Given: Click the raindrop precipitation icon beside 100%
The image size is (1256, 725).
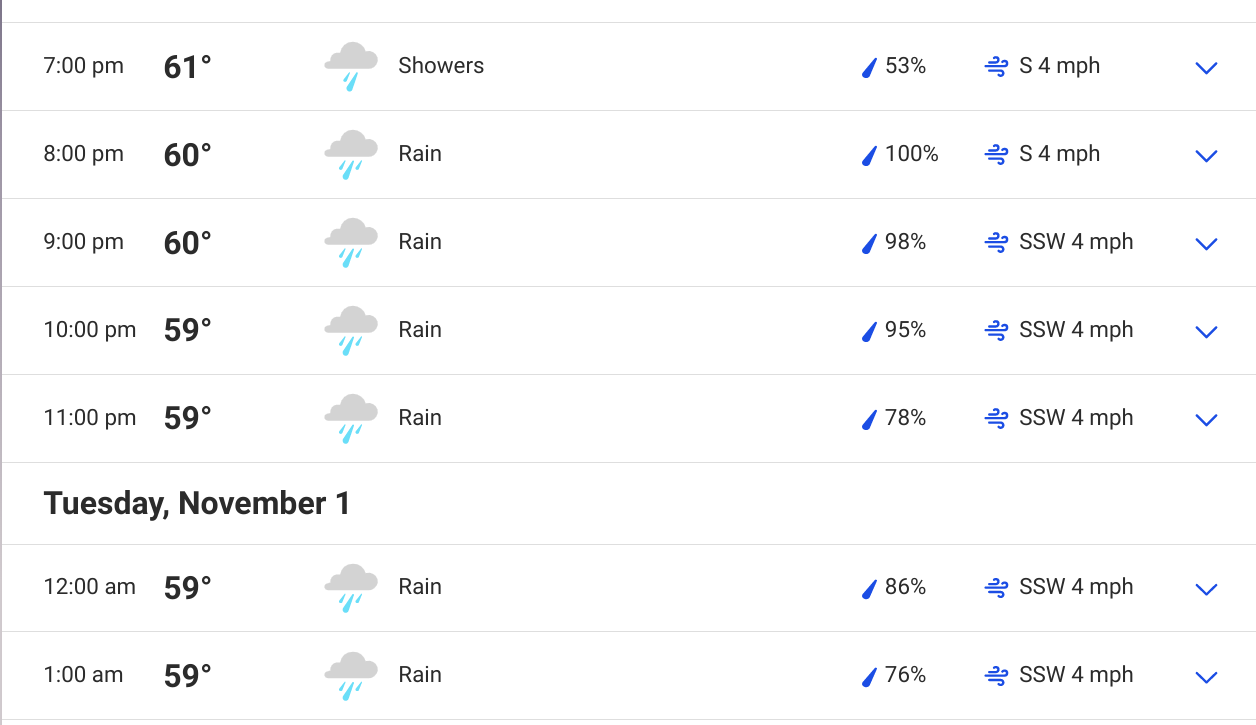Looking at the screenshot, I should pyautogui.click(x=869, y=155).
